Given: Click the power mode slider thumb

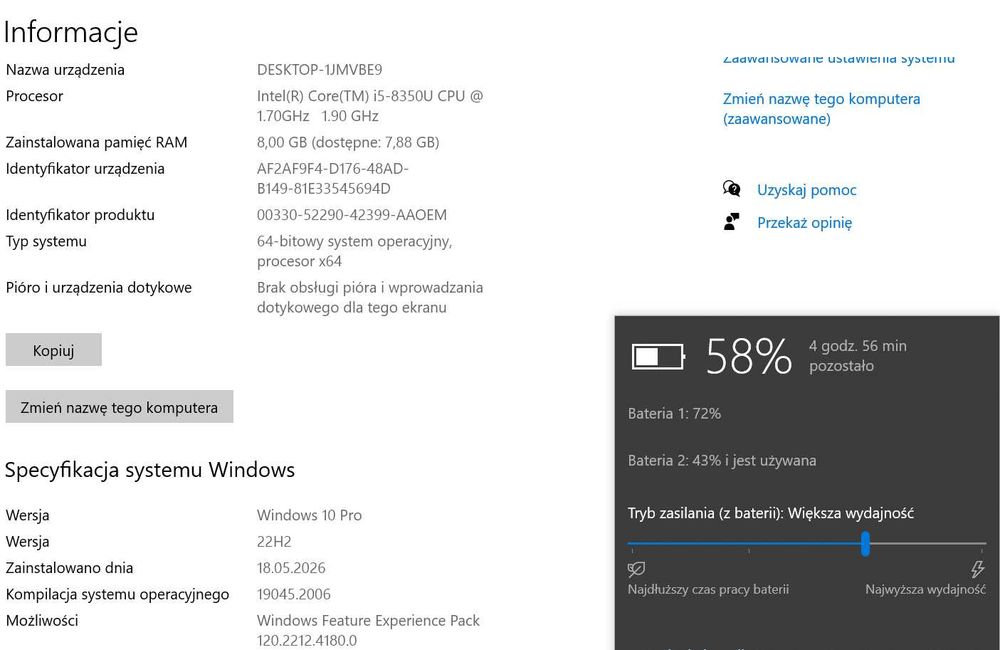Looking at the screenshot, I should pos(865,543).
